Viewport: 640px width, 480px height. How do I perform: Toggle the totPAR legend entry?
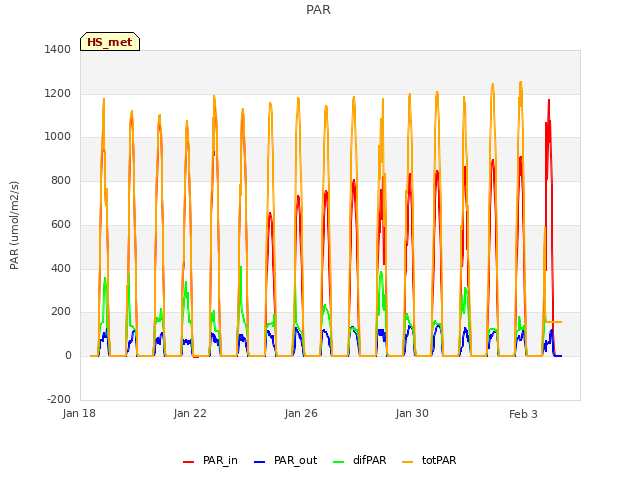pos(429,460)
